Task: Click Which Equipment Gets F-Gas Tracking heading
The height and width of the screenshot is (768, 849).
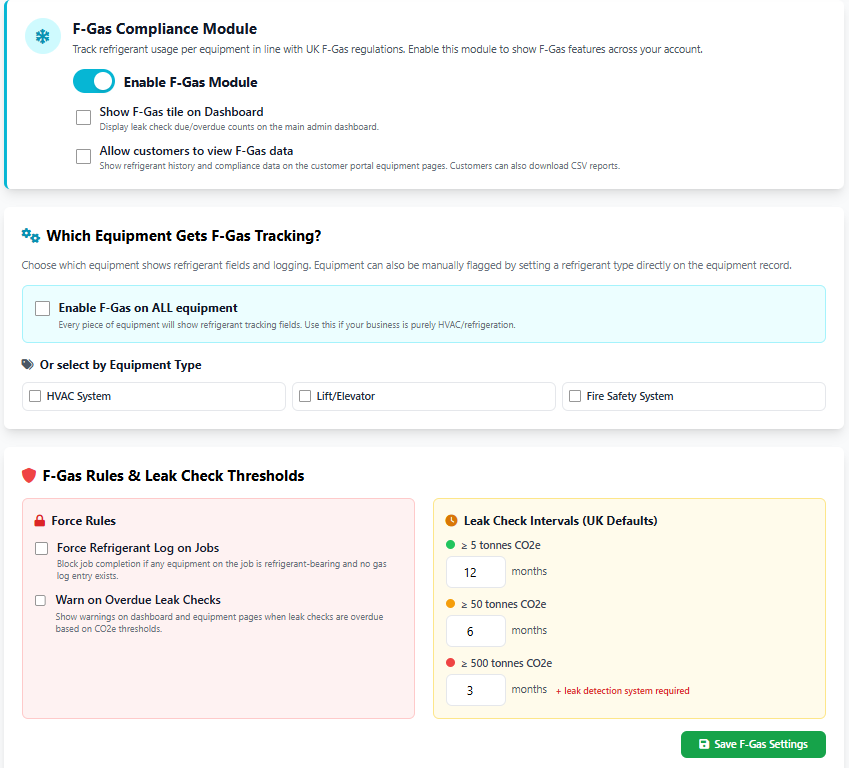Action: (184, 236)
